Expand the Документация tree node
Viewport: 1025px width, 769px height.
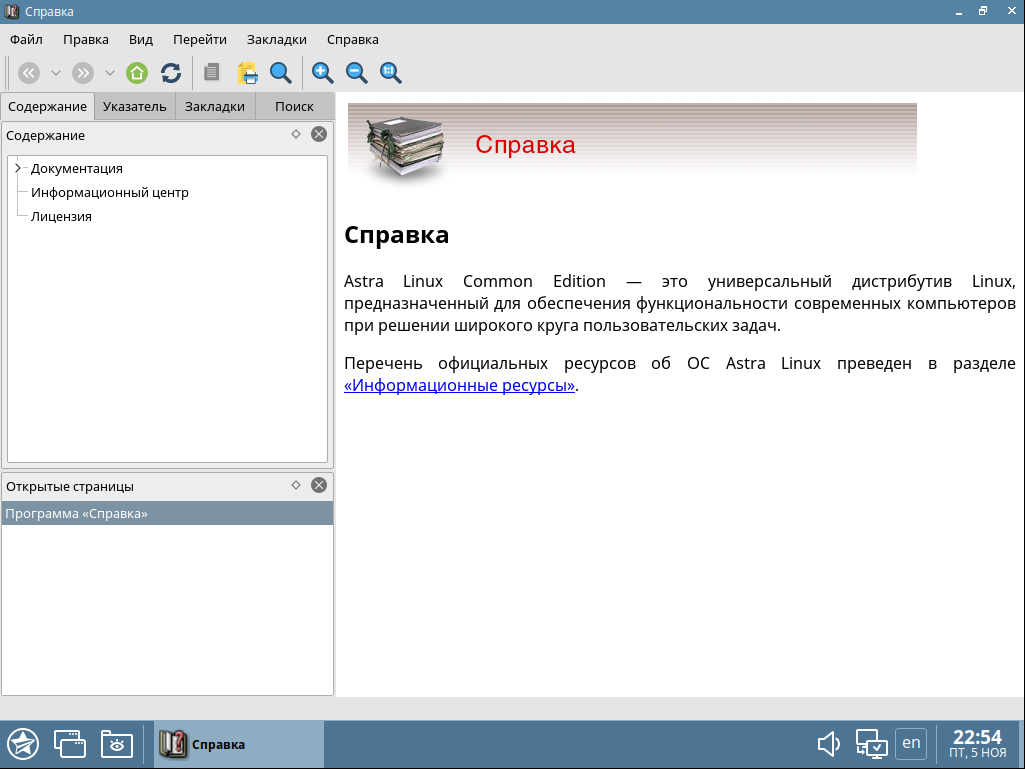point(18,168)
